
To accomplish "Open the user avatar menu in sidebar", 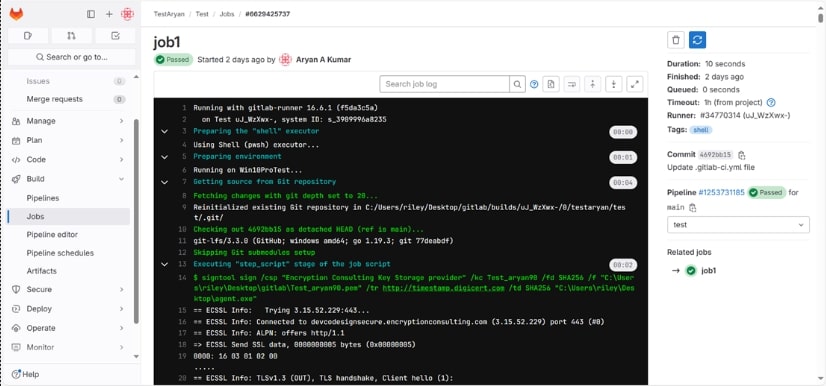I will click(x=127, y=14).
